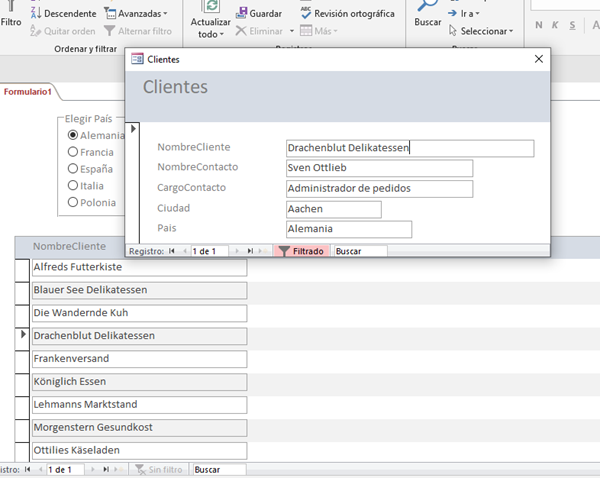This screenshot has width=600, height=478.
Task: Select the Alemania radio button
Action: [x=72, y=135]
